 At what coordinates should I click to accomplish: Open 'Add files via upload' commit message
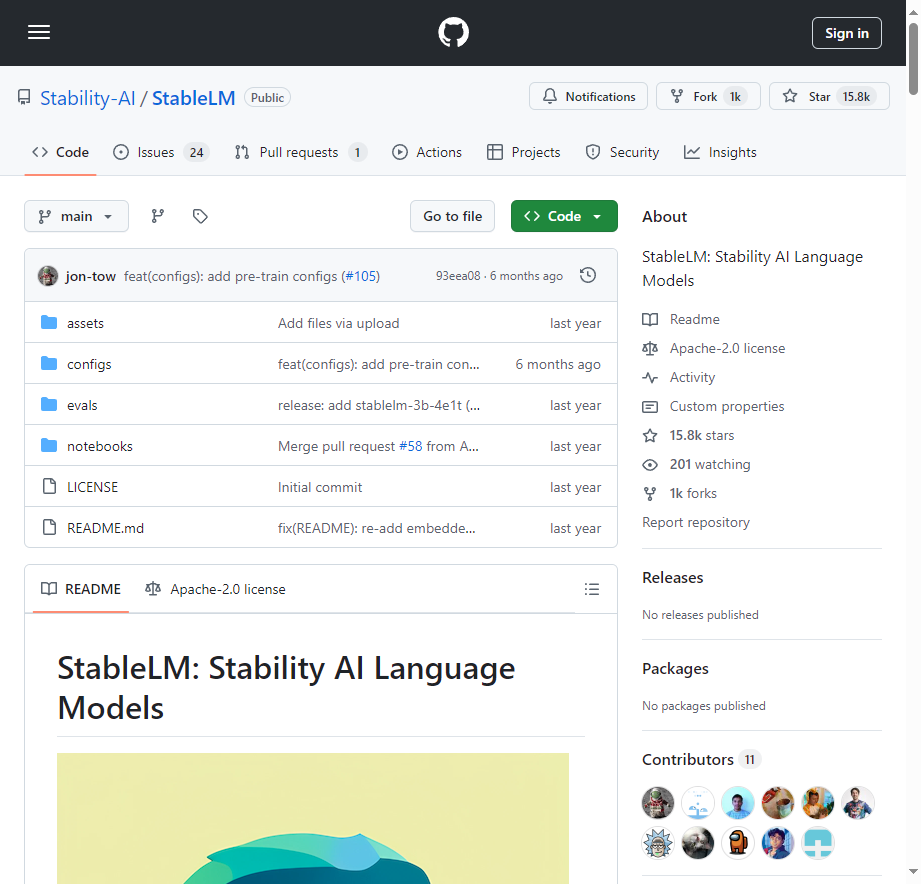338,323
